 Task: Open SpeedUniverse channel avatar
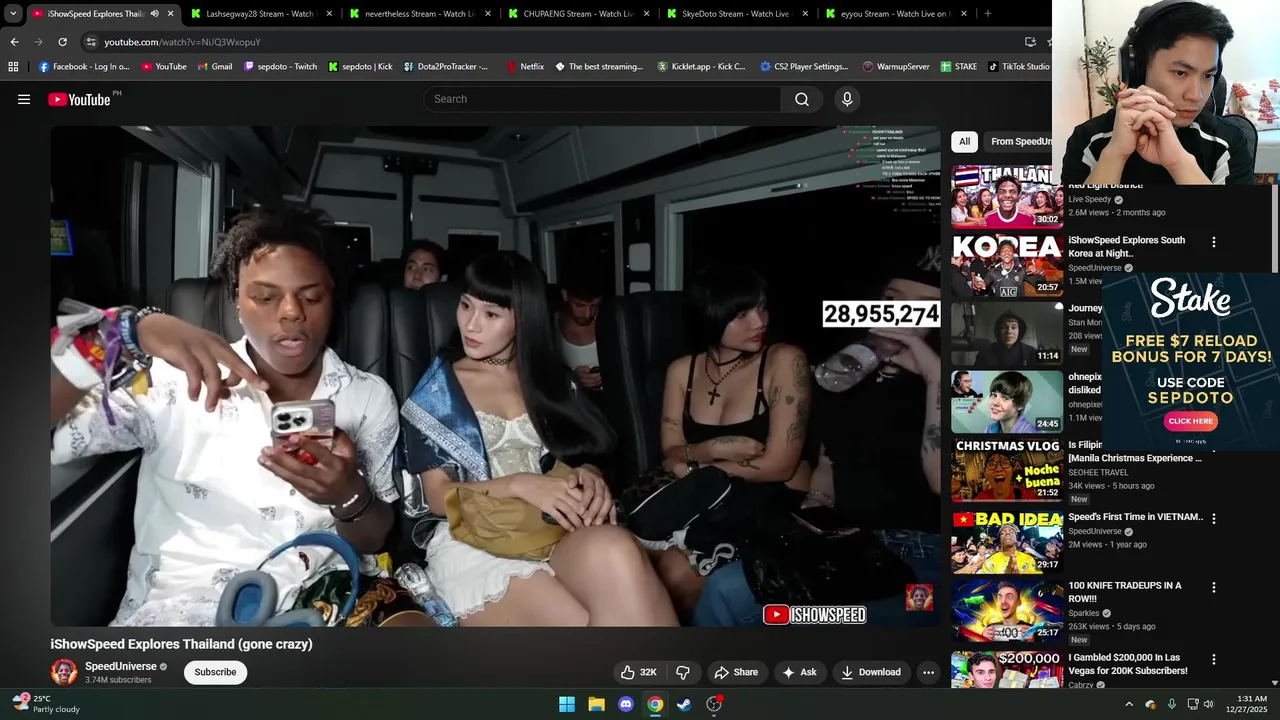click(x=64, y=672)
